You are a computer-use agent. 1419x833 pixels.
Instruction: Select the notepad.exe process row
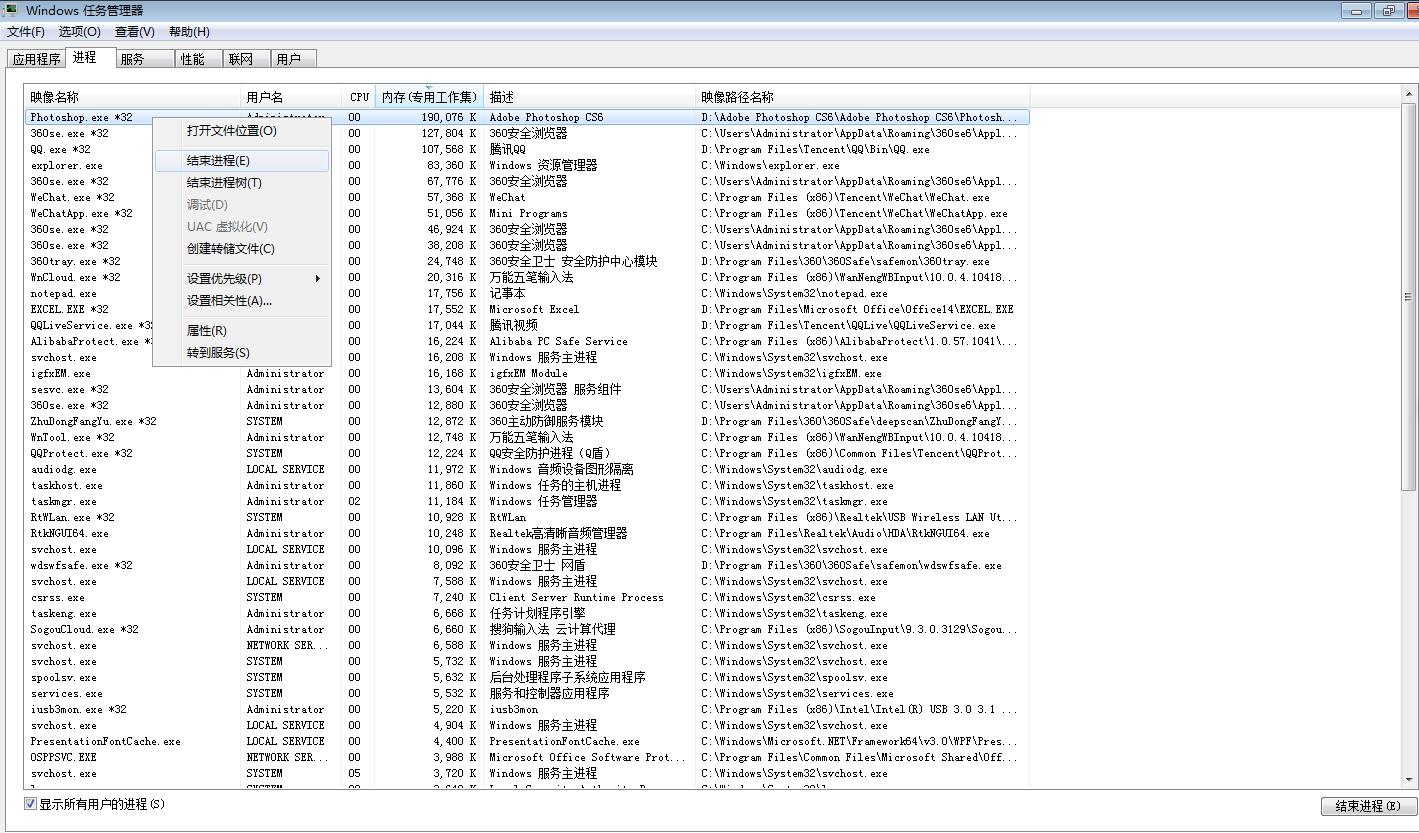[x=527, y=293]
